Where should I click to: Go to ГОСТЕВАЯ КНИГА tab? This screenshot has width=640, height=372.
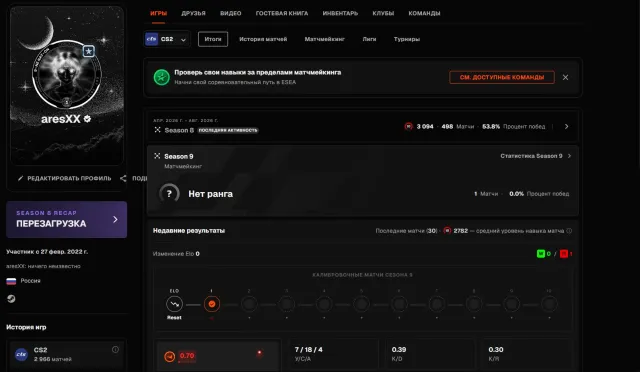(282, 13)
